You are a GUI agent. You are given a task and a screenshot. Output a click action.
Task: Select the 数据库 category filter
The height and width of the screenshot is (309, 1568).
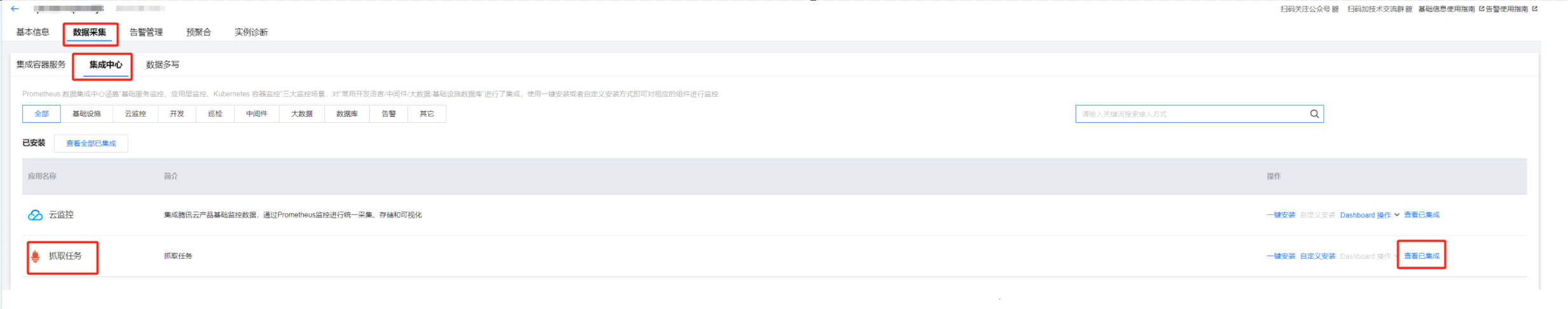[347, 114]
